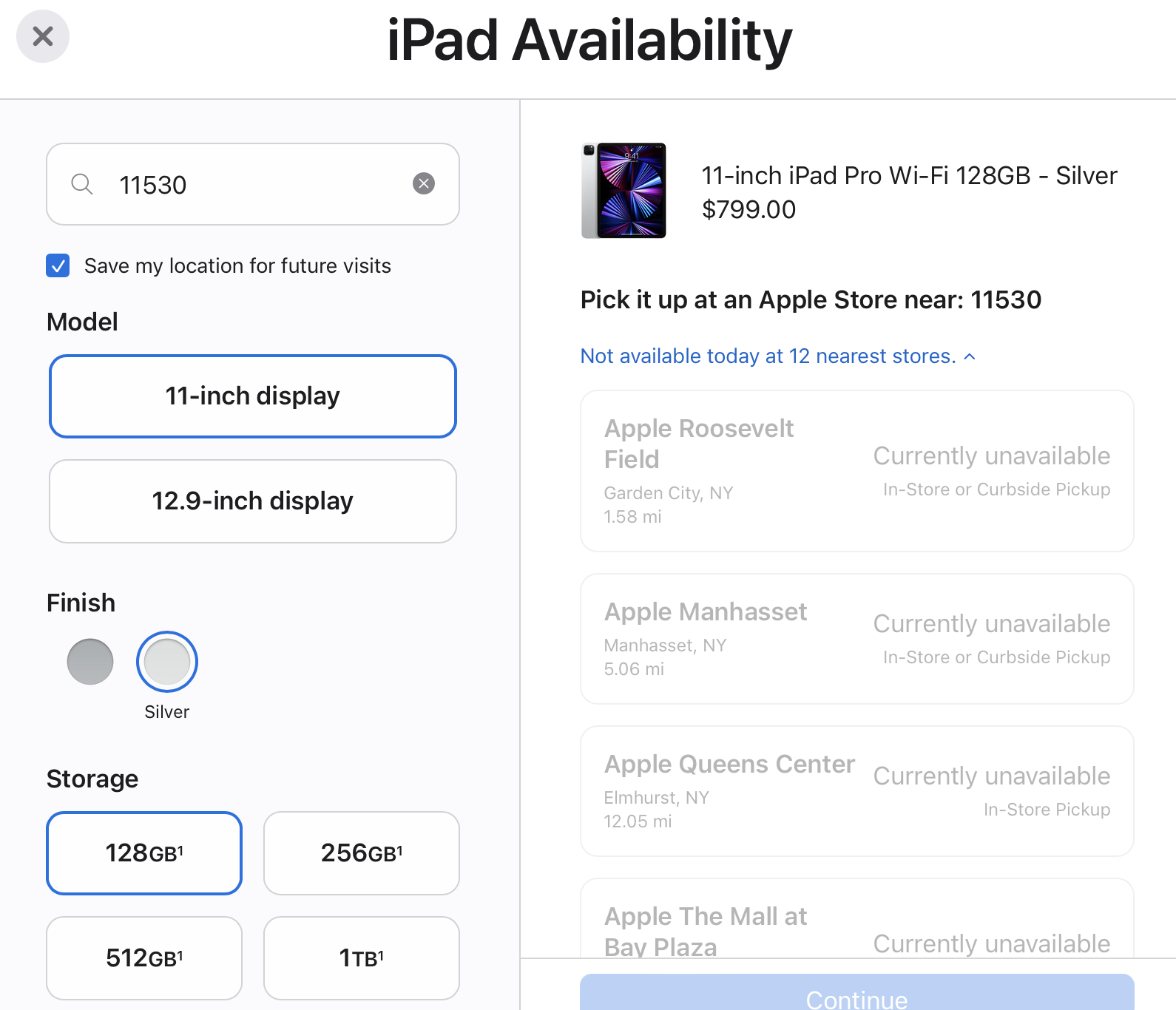Click the Continue button
The image size is (1176, 1010).
857,992
